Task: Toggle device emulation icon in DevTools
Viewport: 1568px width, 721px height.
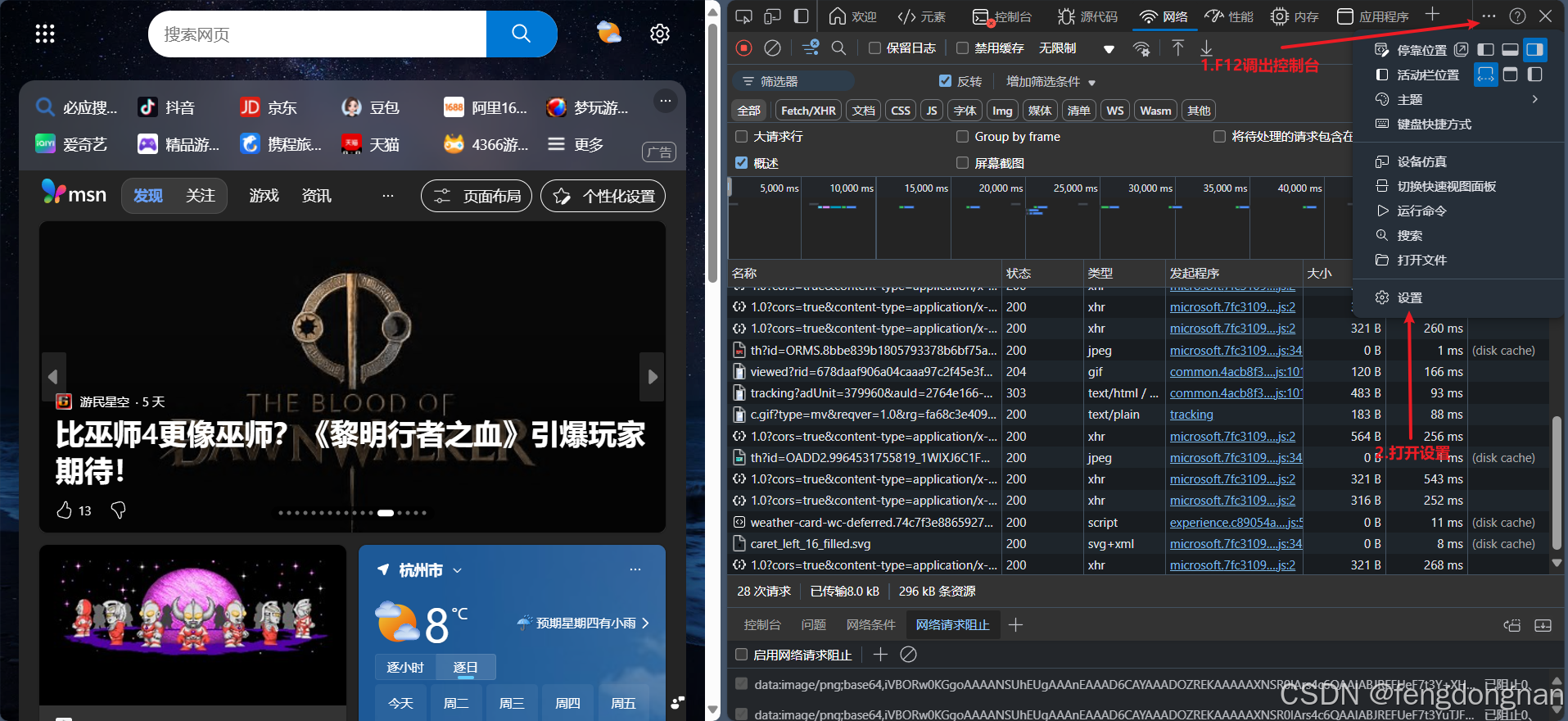Action: [772, 16]
